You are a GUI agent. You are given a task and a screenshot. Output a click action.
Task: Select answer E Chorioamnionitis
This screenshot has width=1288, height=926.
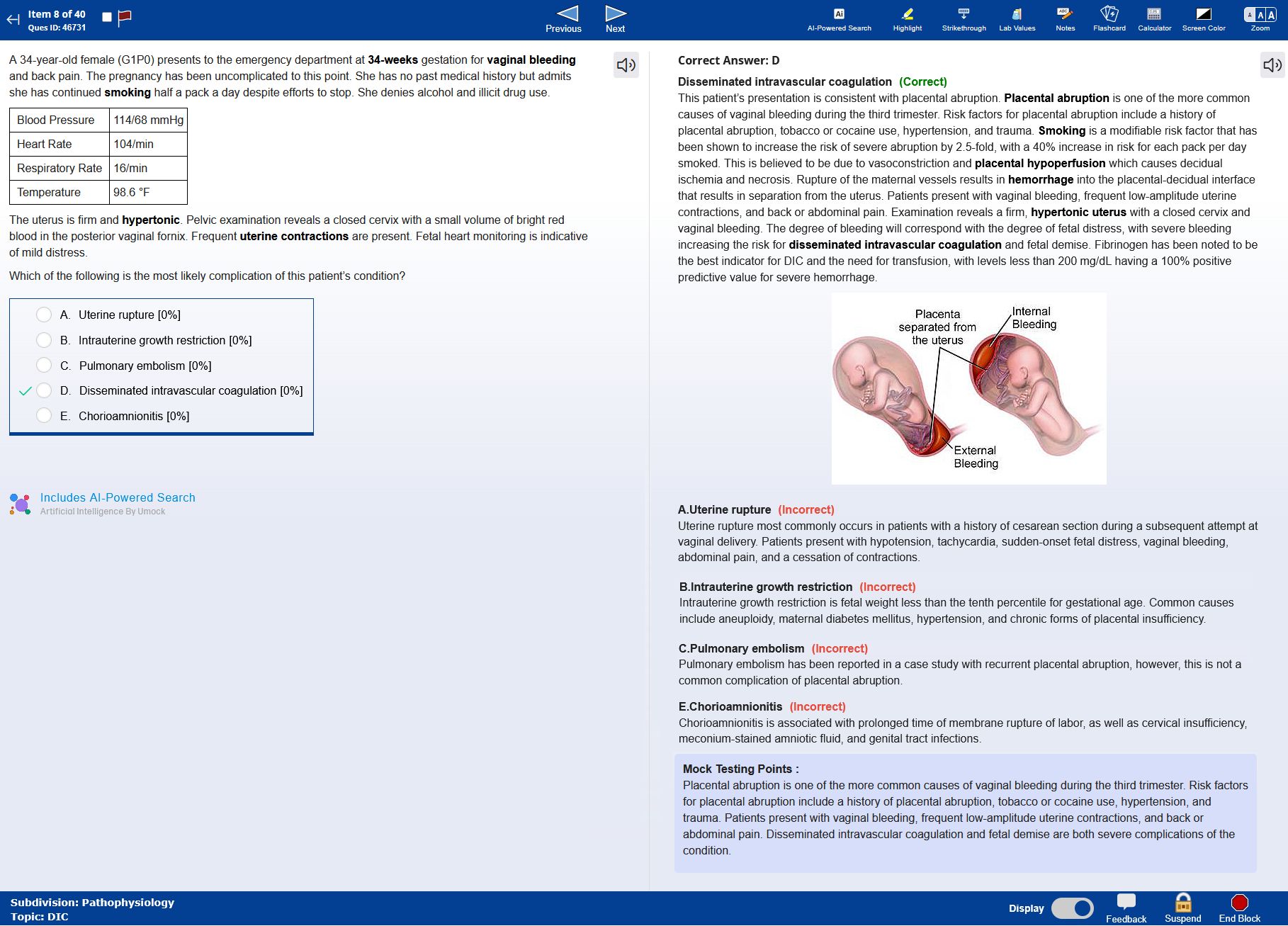44,416
